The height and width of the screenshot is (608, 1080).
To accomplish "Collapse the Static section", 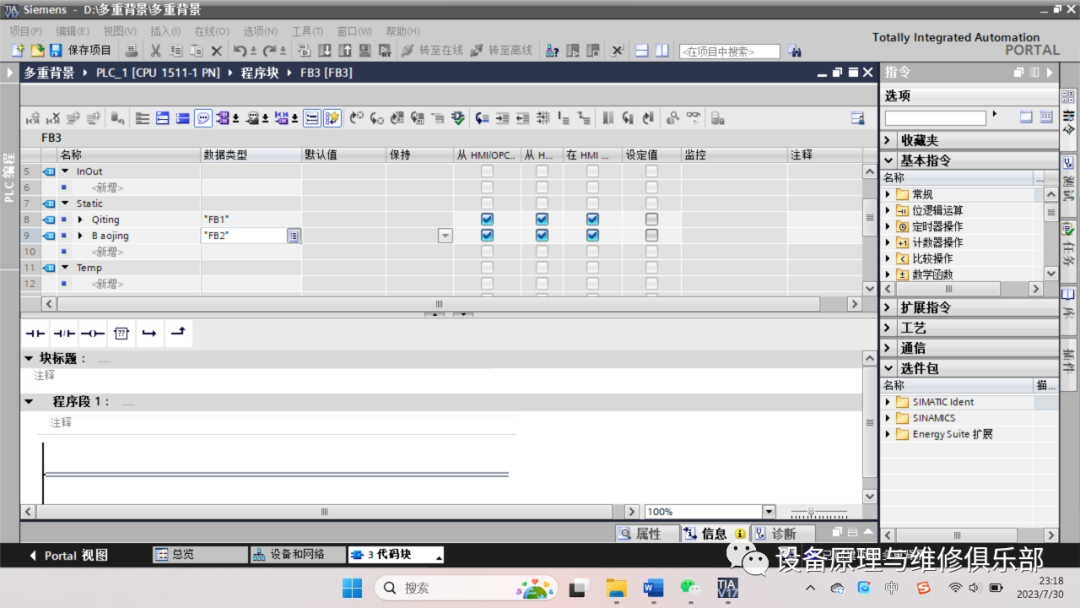I will 65,203.
